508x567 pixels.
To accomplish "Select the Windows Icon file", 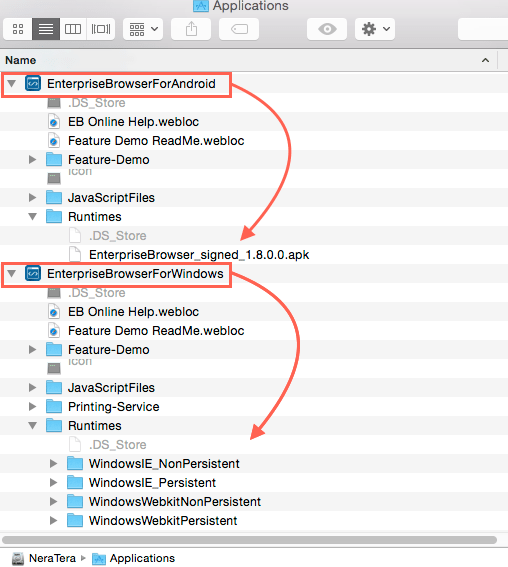I will click(x=54, y=368).
